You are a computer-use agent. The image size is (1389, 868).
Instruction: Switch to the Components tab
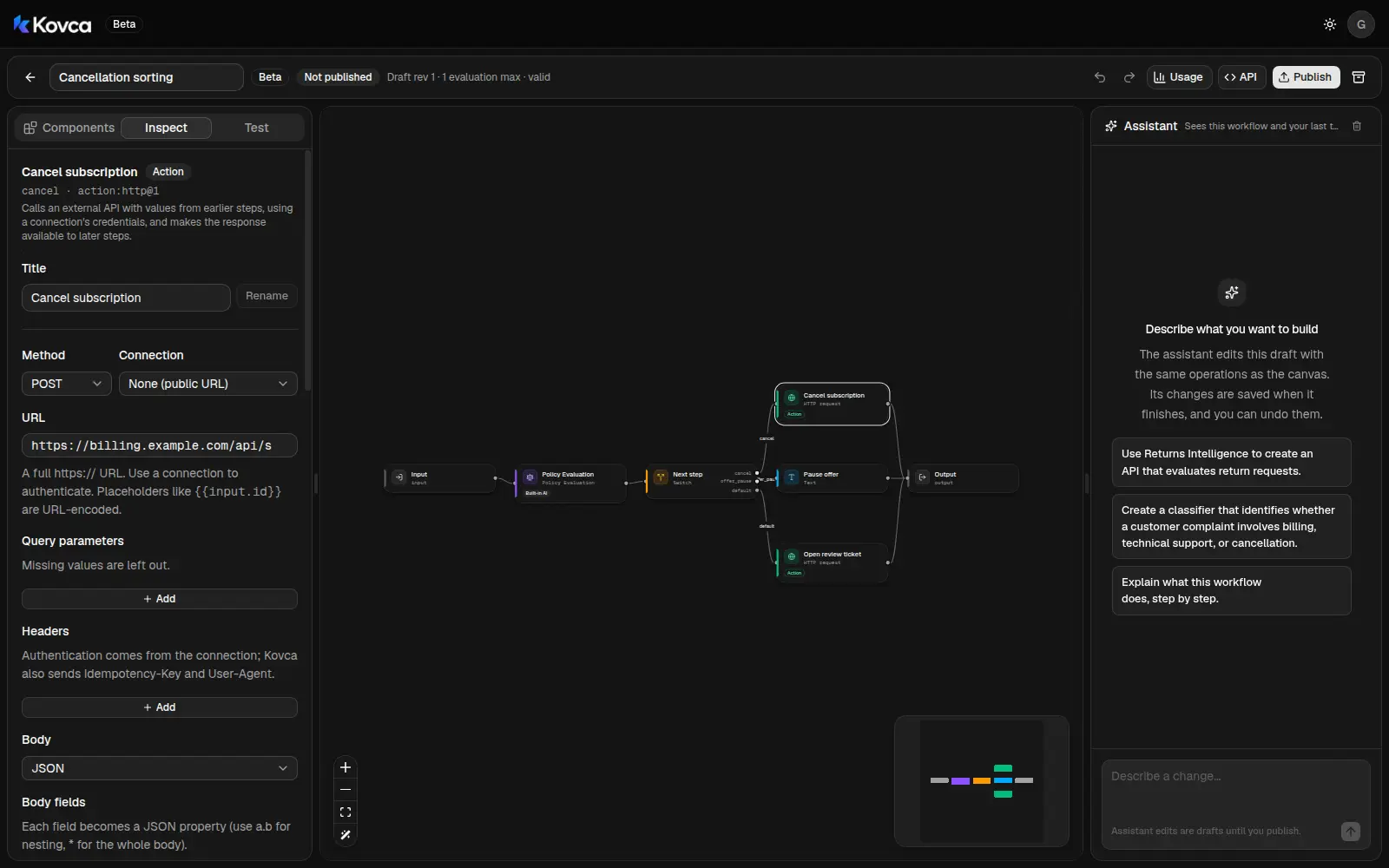tap(69, 128)
